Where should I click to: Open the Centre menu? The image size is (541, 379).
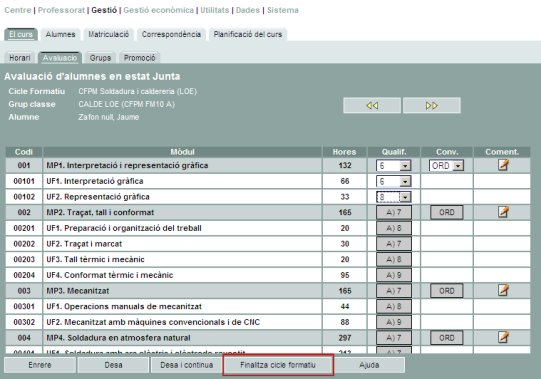[x=18, y=10]
